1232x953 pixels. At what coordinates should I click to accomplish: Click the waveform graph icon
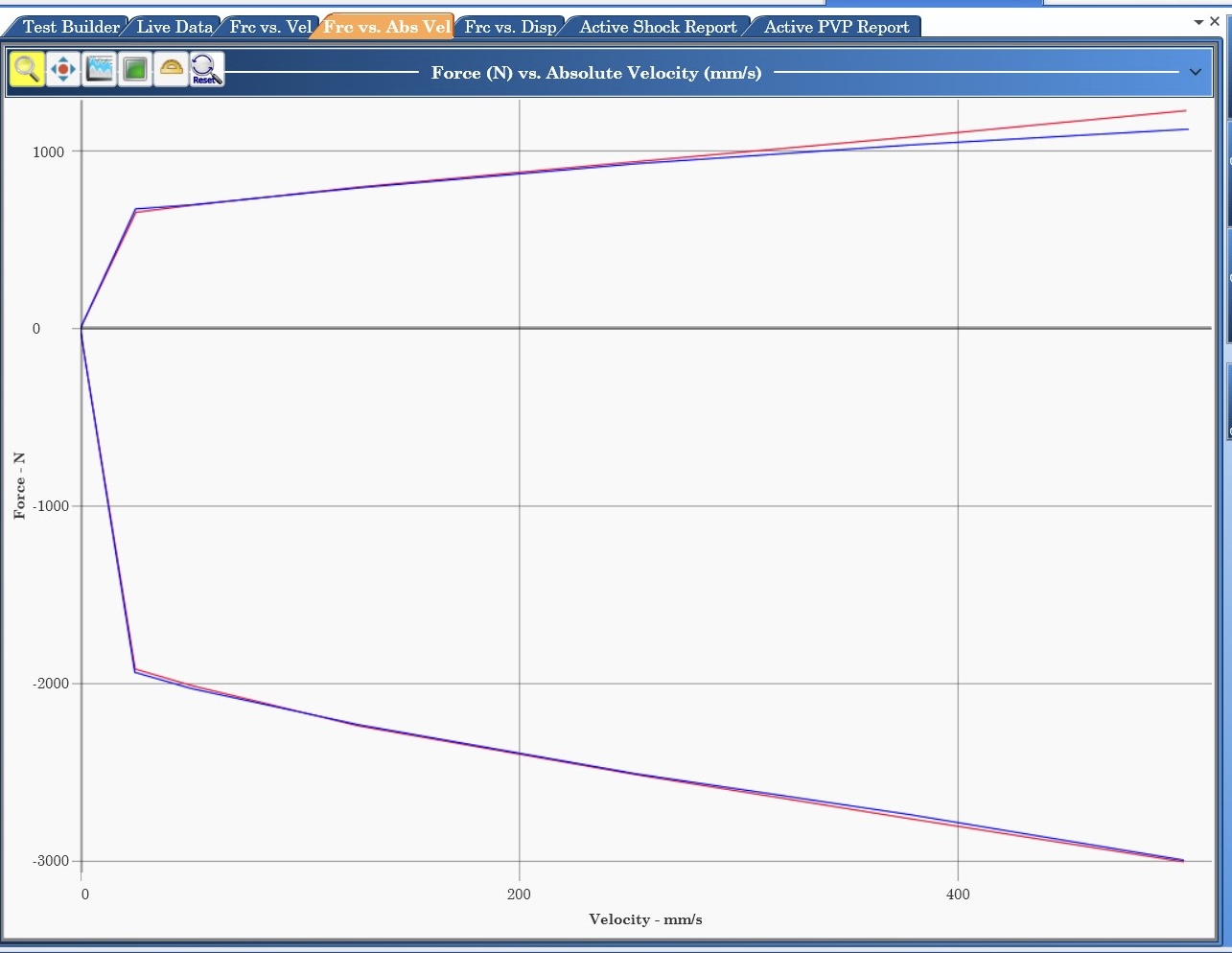(x=100, y=69)
